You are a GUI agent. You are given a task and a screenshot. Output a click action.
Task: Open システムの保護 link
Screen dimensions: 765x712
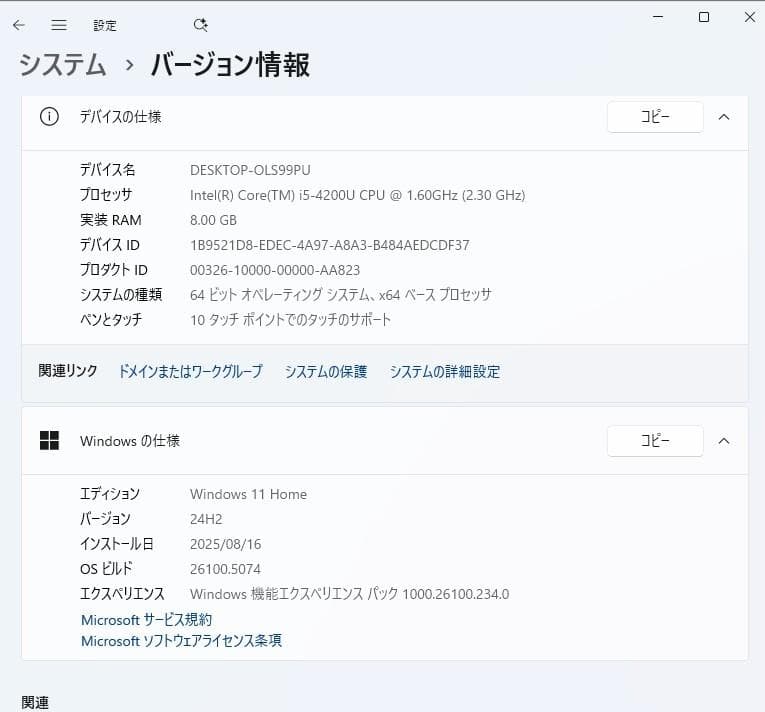[326, 371]
